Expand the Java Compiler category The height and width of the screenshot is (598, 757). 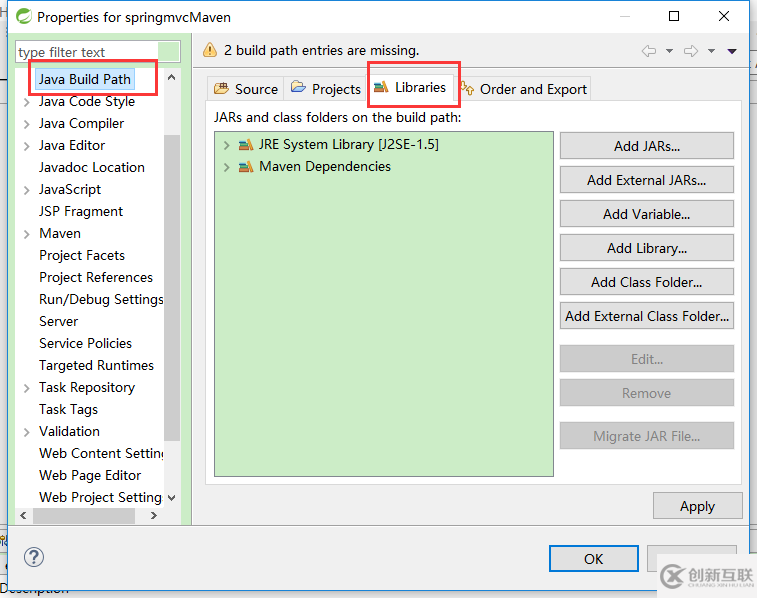[27, 124]
